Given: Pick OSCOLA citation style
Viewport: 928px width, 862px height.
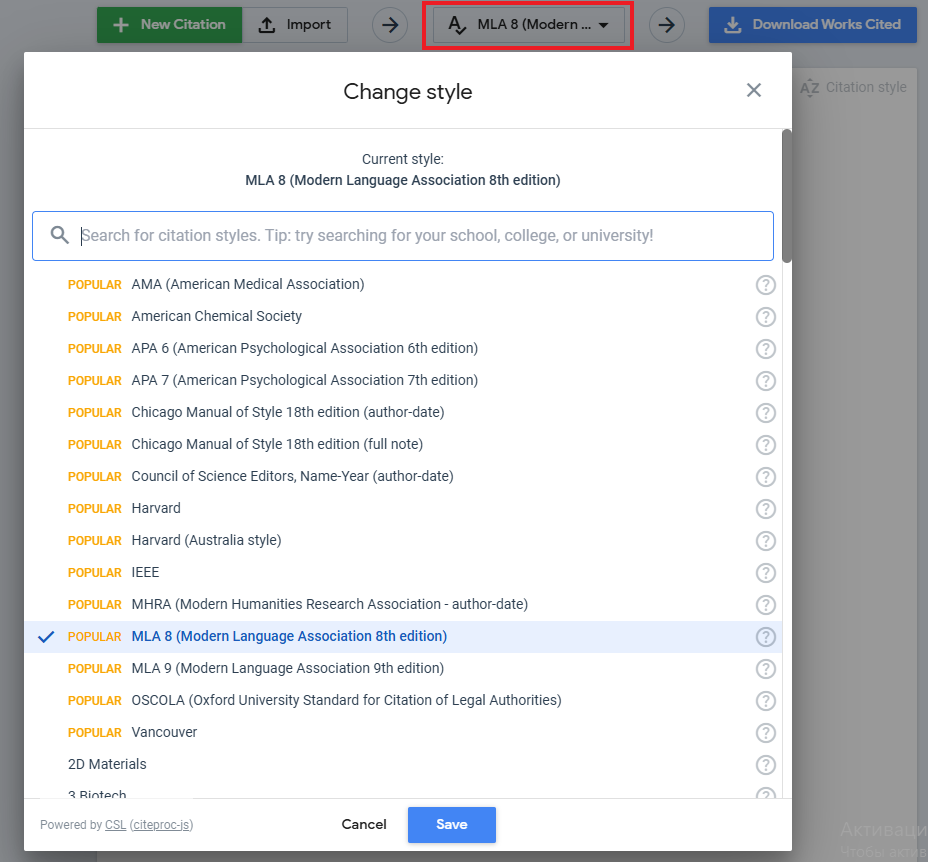Looking at the screenshot, I should click(346, 700).
